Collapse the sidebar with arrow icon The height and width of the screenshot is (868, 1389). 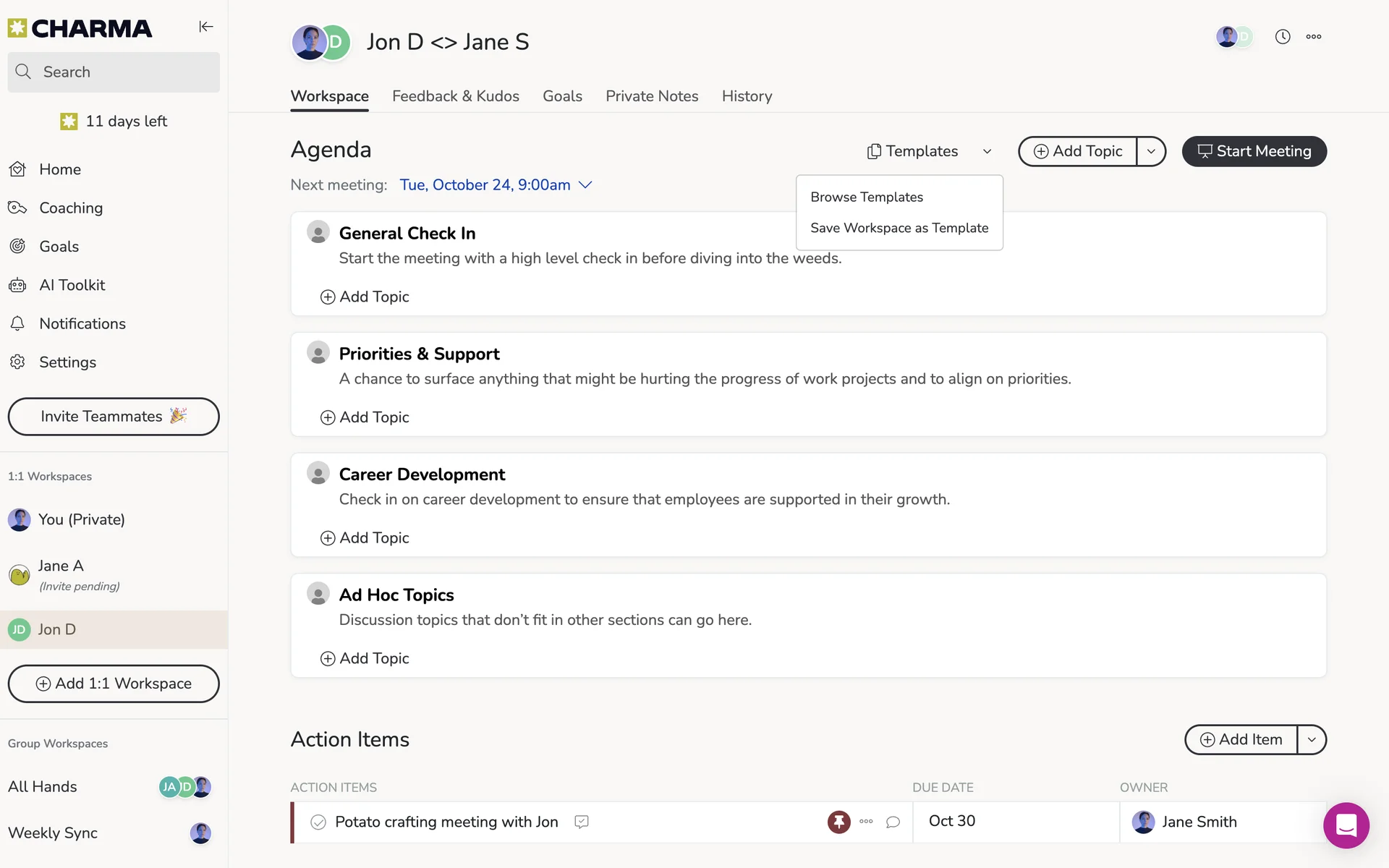(x=206, y=27)
